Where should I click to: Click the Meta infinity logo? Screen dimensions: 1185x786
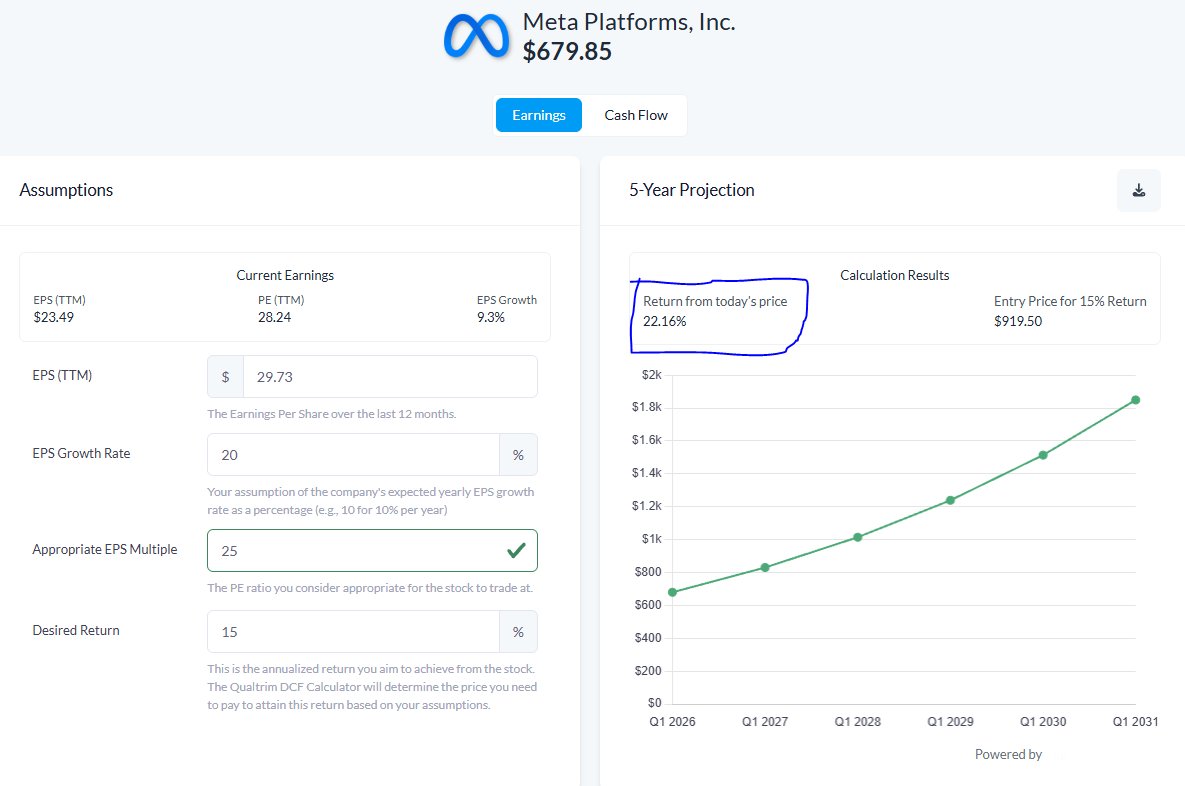coord(476,36)
